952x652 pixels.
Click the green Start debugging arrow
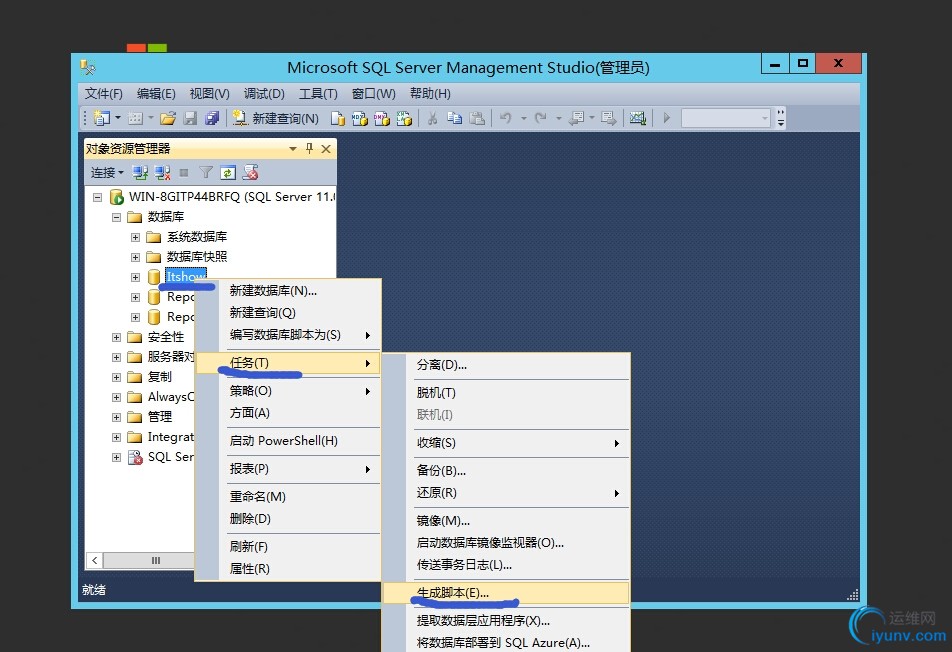(667, 118)
